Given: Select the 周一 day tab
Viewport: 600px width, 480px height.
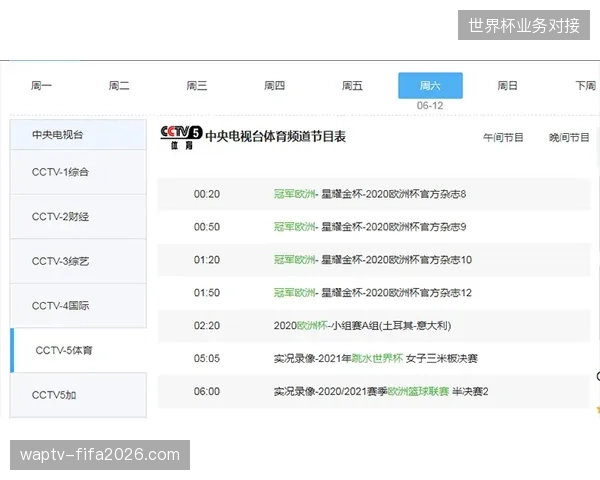Looking at the screenshot, I should pos(41,85).
